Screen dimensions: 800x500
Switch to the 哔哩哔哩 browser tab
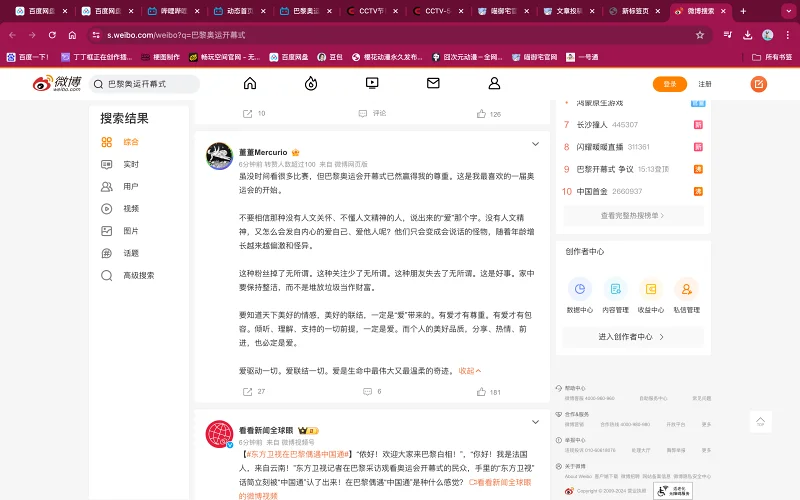pyautogui.click(x=173, y=11)
